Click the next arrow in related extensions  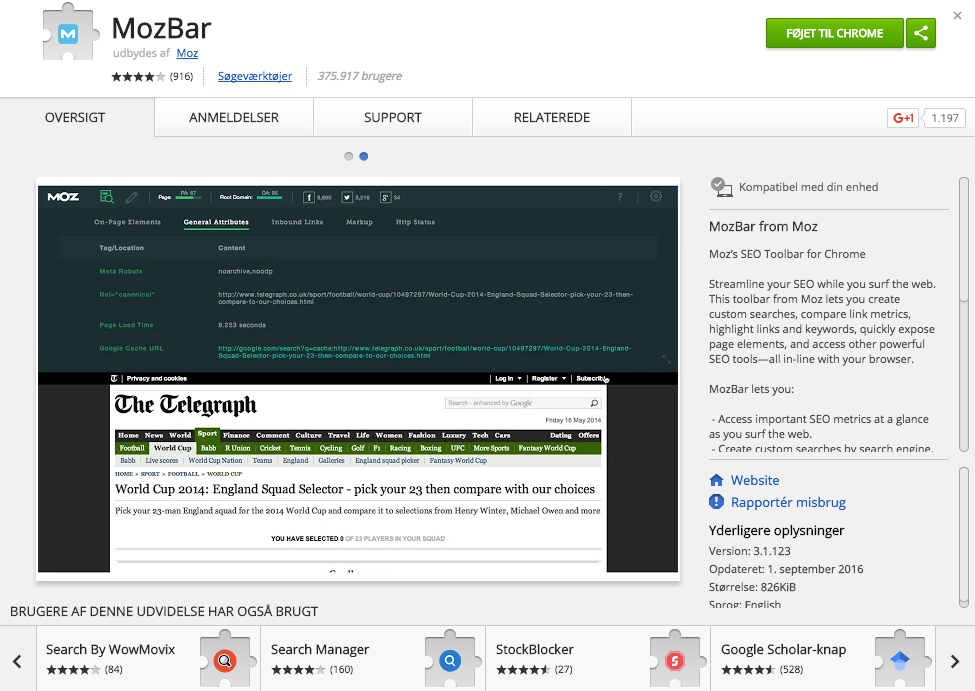pyautogui.click(x=955, y=661)
